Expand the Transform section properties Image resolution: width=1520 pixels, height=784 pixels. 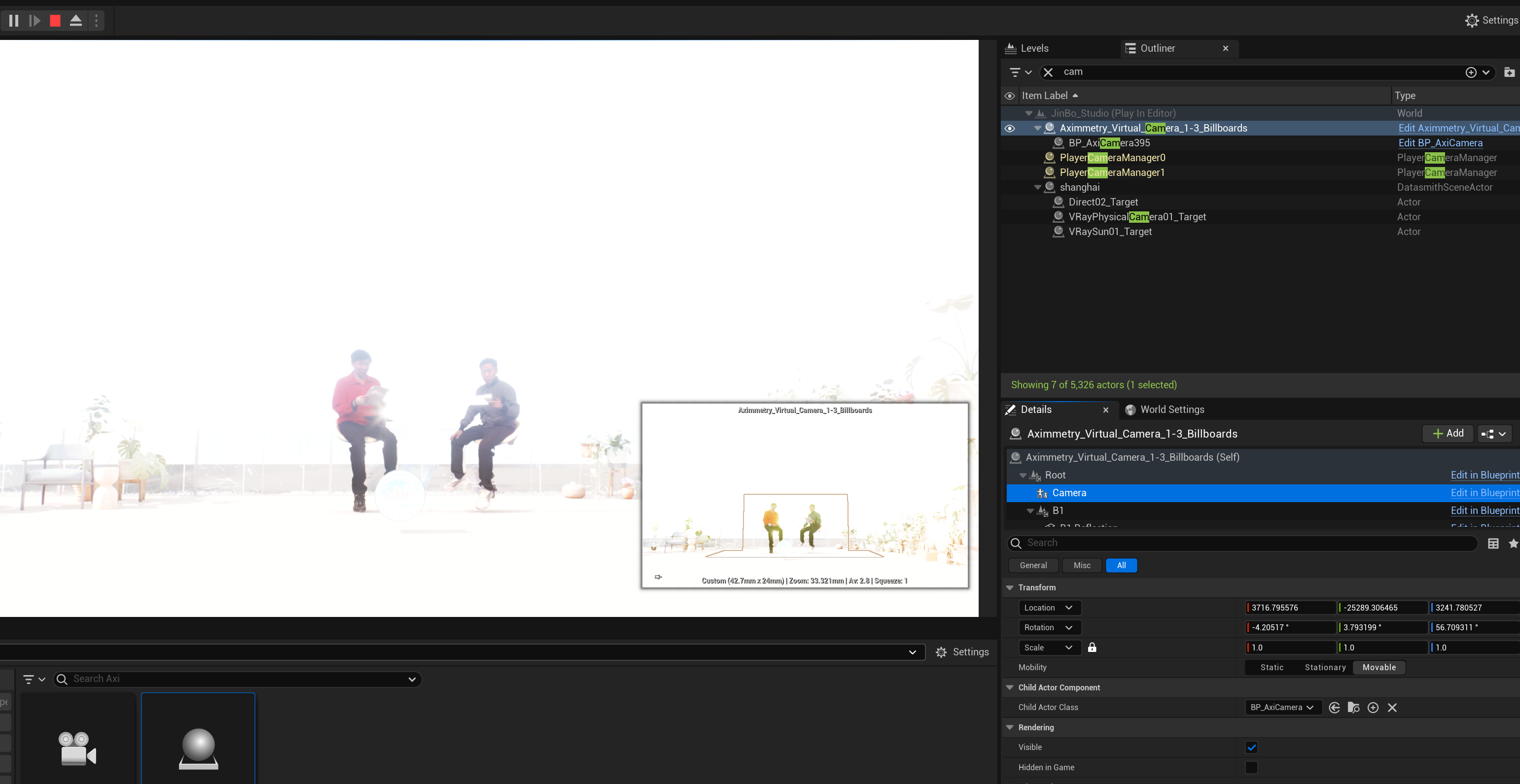1010,587
